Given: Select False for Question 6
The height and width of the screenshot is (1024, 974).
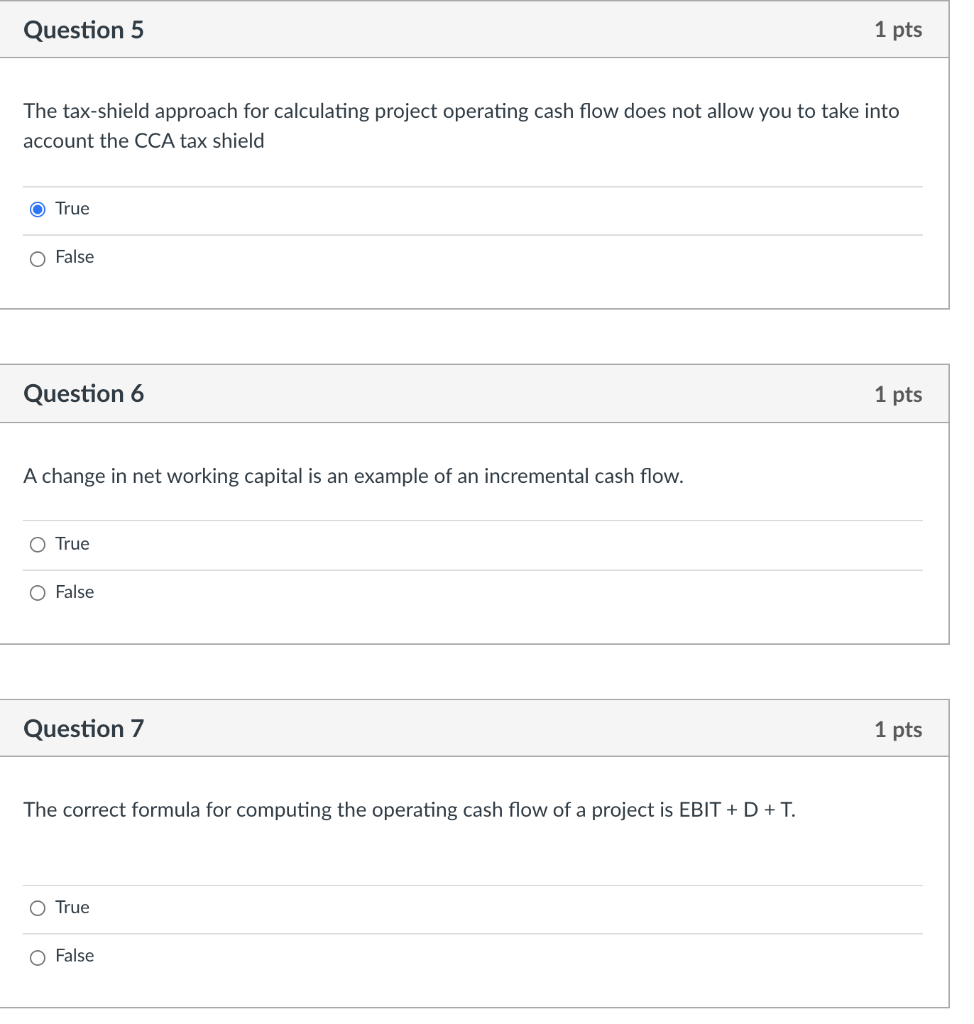Looking at the screenshot, I should (x=37, y=592).
